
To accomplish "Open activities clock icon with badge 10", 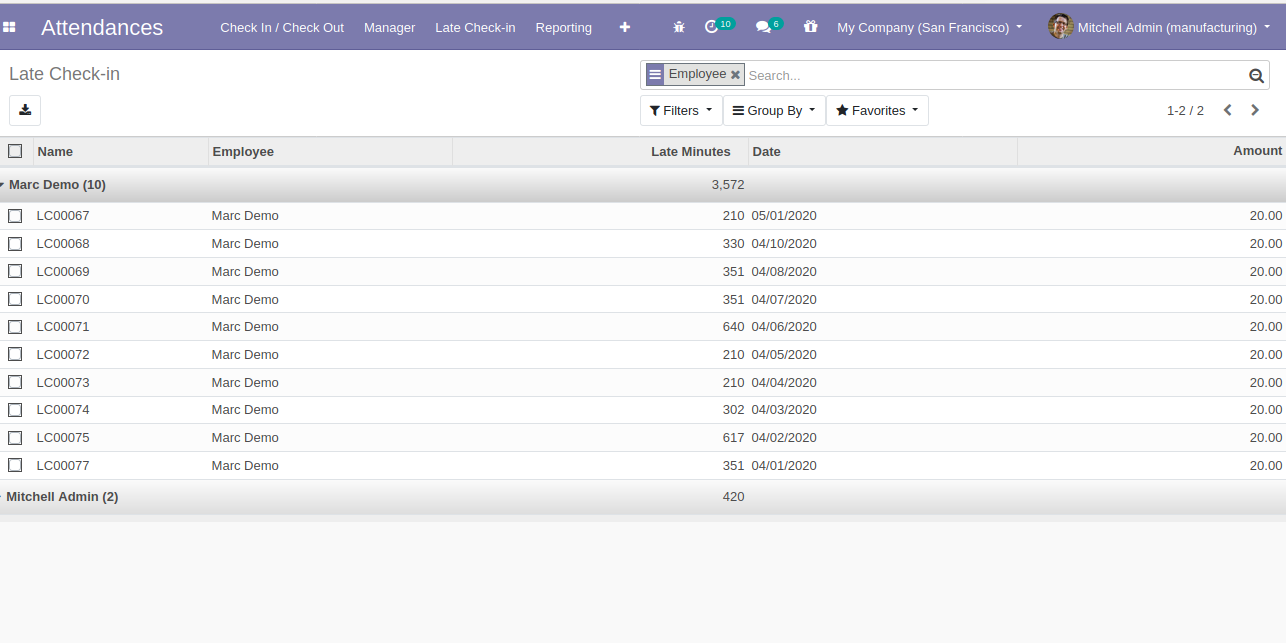I will [x=719, y=26].
